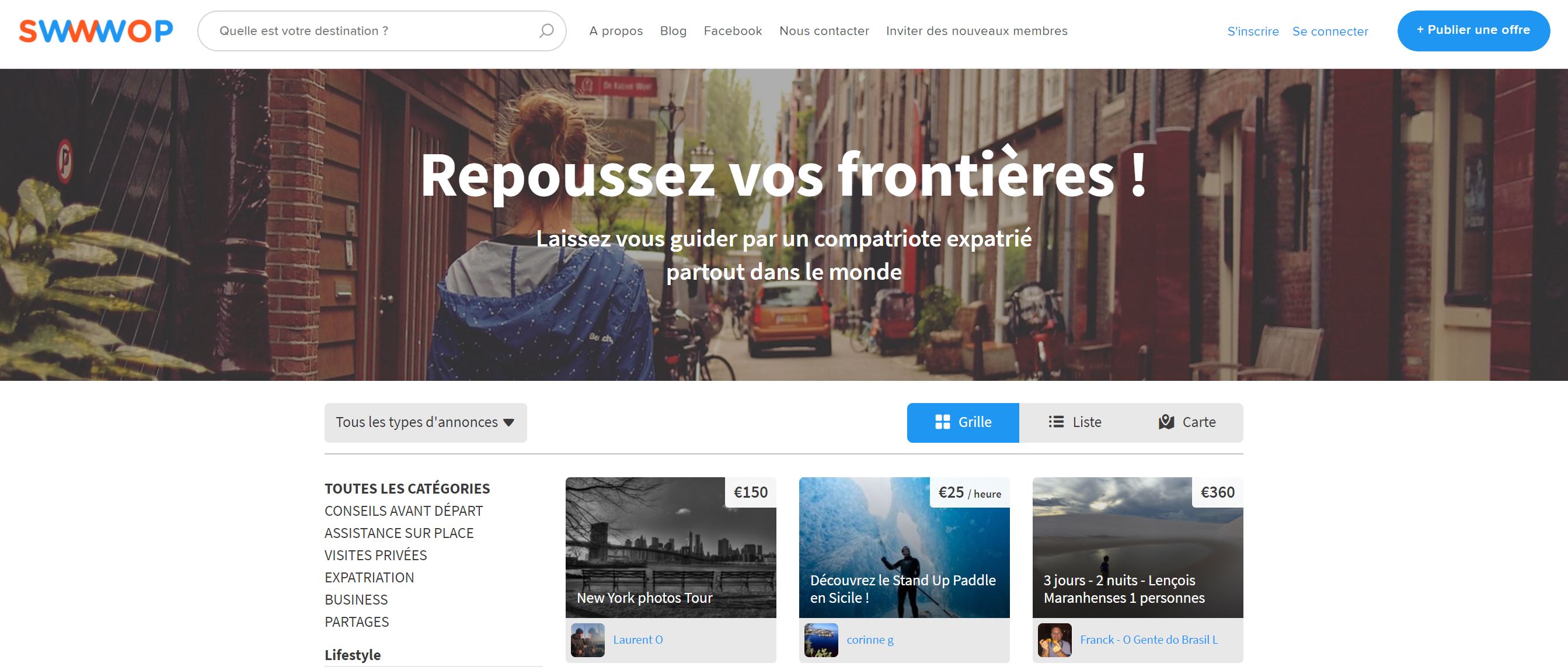
Task: Click the list icon beside Liste
Action: [x=1056, y=422]
